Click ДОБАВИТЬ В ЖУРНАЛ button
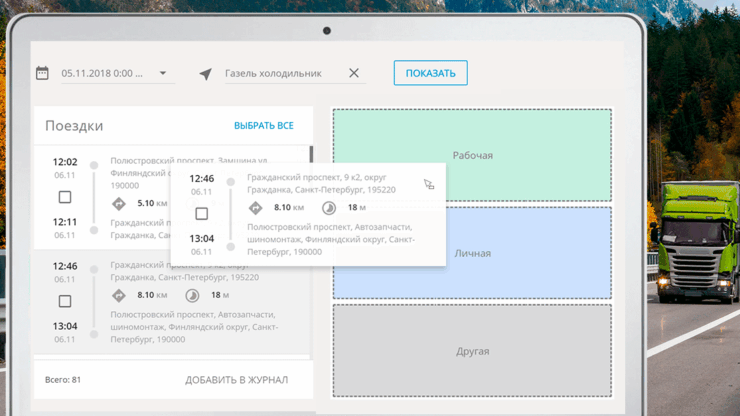 point(236,380)
